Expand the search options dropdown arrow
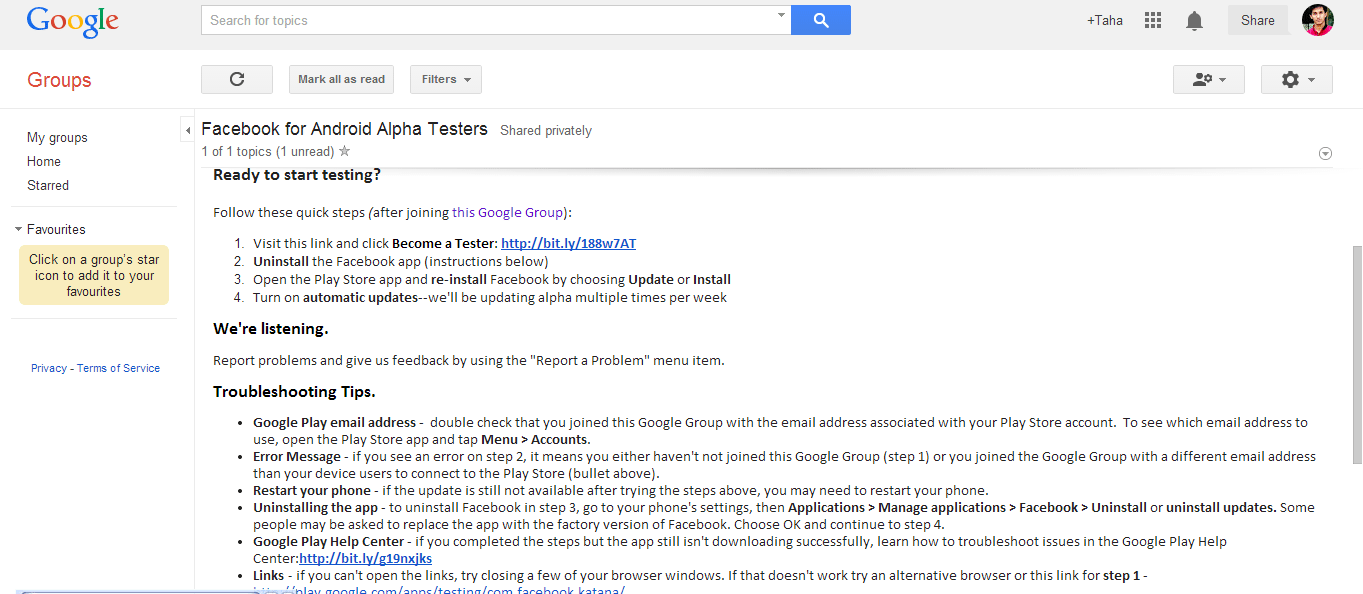1363x594 pixels. [781, 16]
